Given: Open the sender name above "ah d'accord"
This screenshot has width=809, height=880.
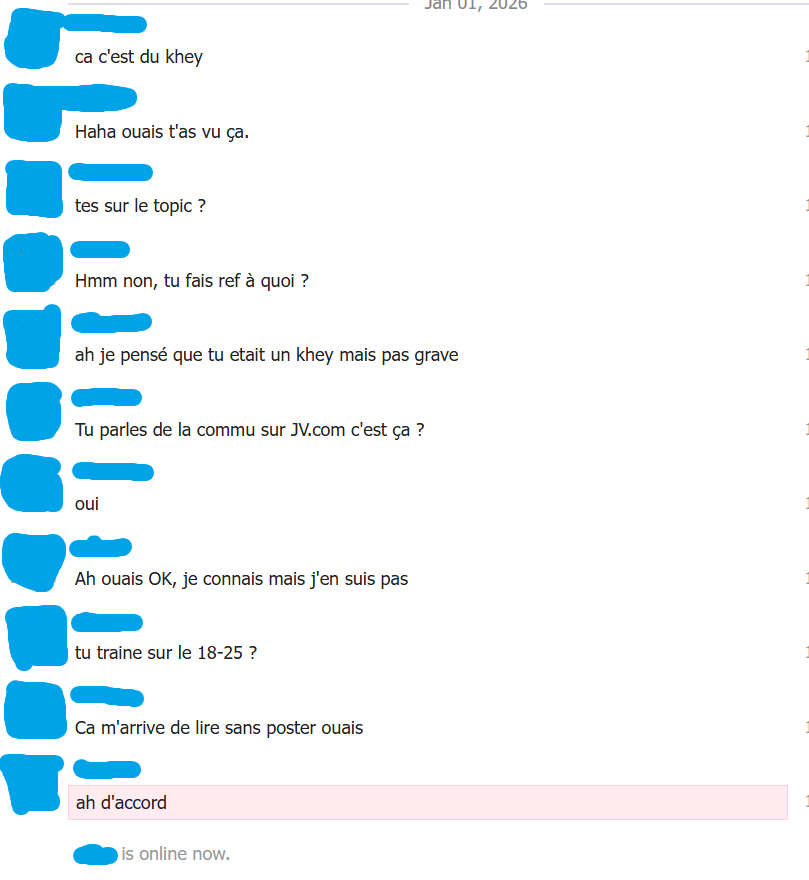Looking at the screenshot, I should (107, 769).
